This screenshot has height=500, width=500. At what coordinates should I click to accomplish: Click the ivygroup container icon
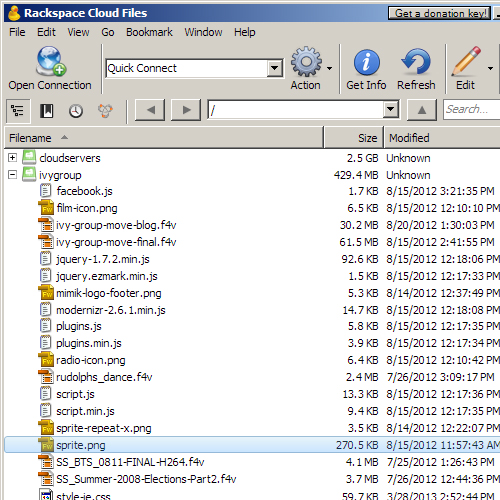29,174
